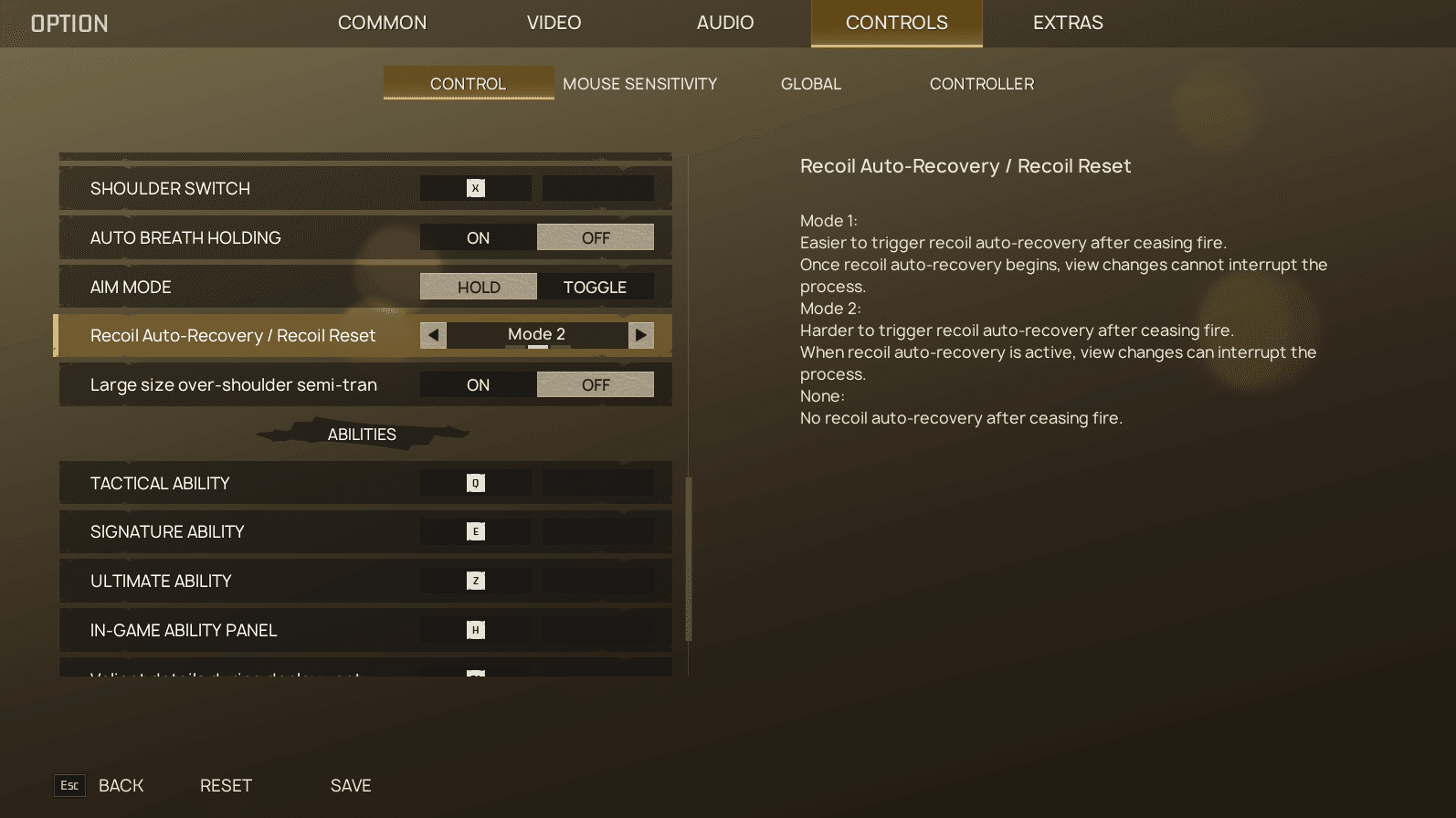This screenshot has height=818, width=1456.
Task: Click the secondary binding slot for Ultimate Ability
Action: tap(598, 581)
